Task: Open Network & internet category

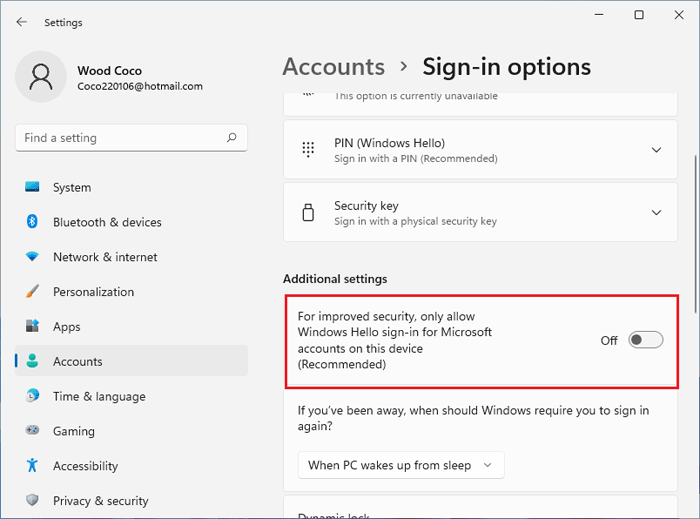Action: coord(131,257)
